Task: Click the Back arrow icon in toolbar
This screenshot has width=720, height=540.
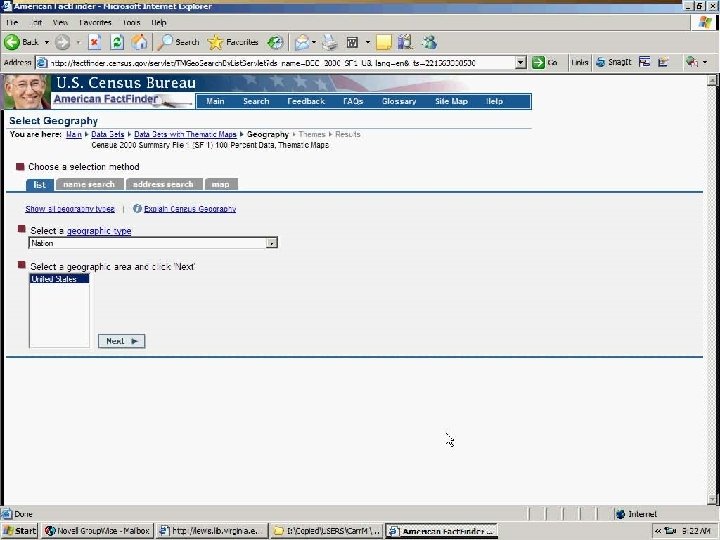Action: pyautogui.click(x=12, y=42)
